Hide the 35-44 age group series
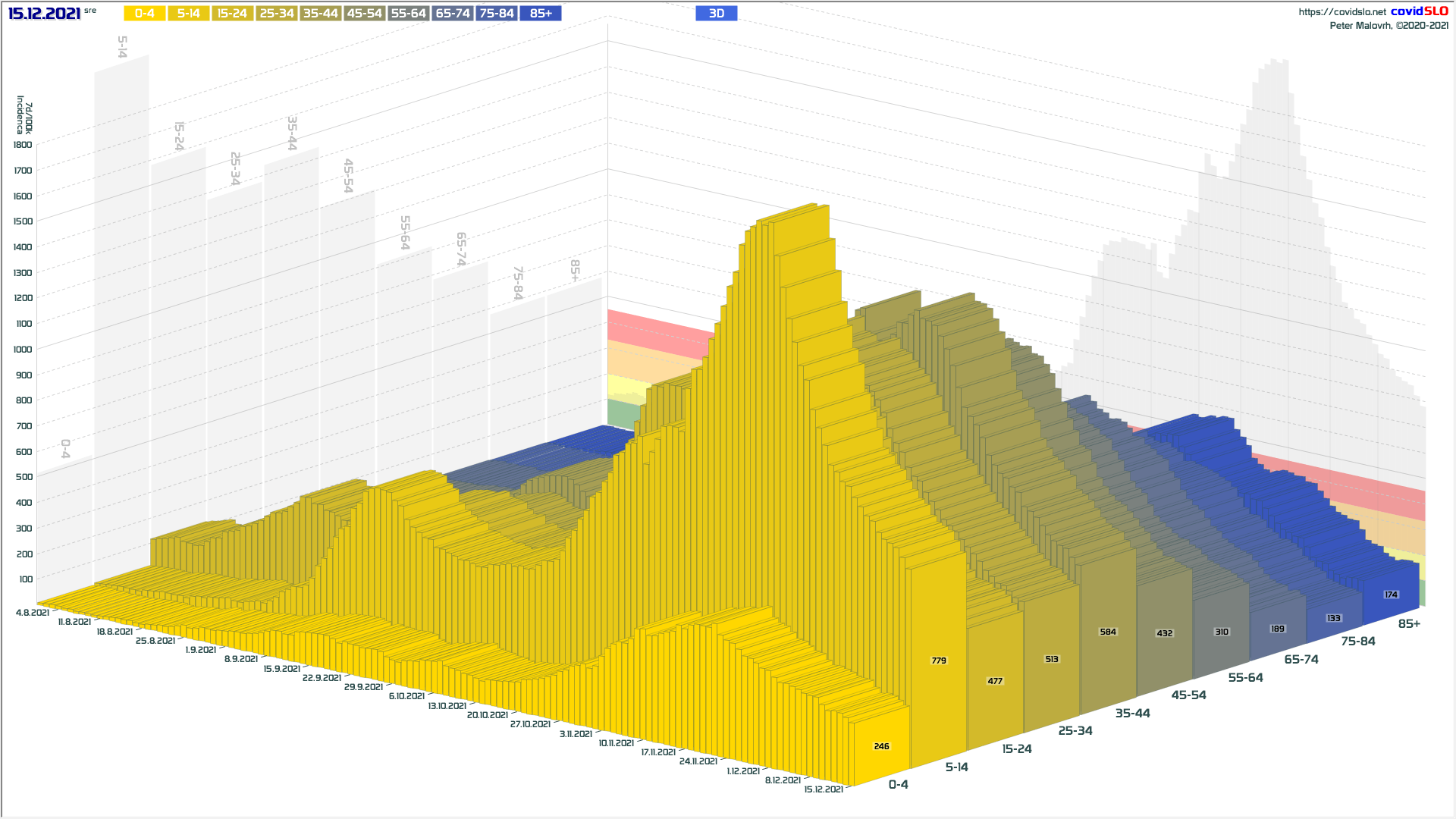 321,14
